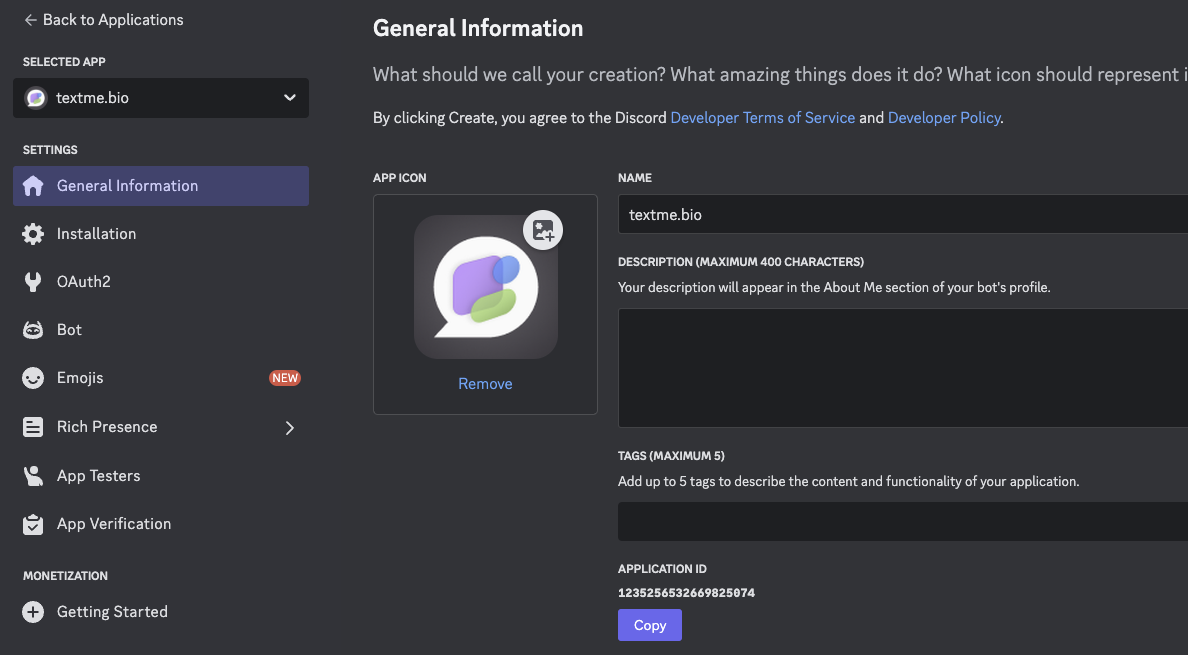Open the Emojis section icon
The image size is (1188, 655).
point(33,377)
